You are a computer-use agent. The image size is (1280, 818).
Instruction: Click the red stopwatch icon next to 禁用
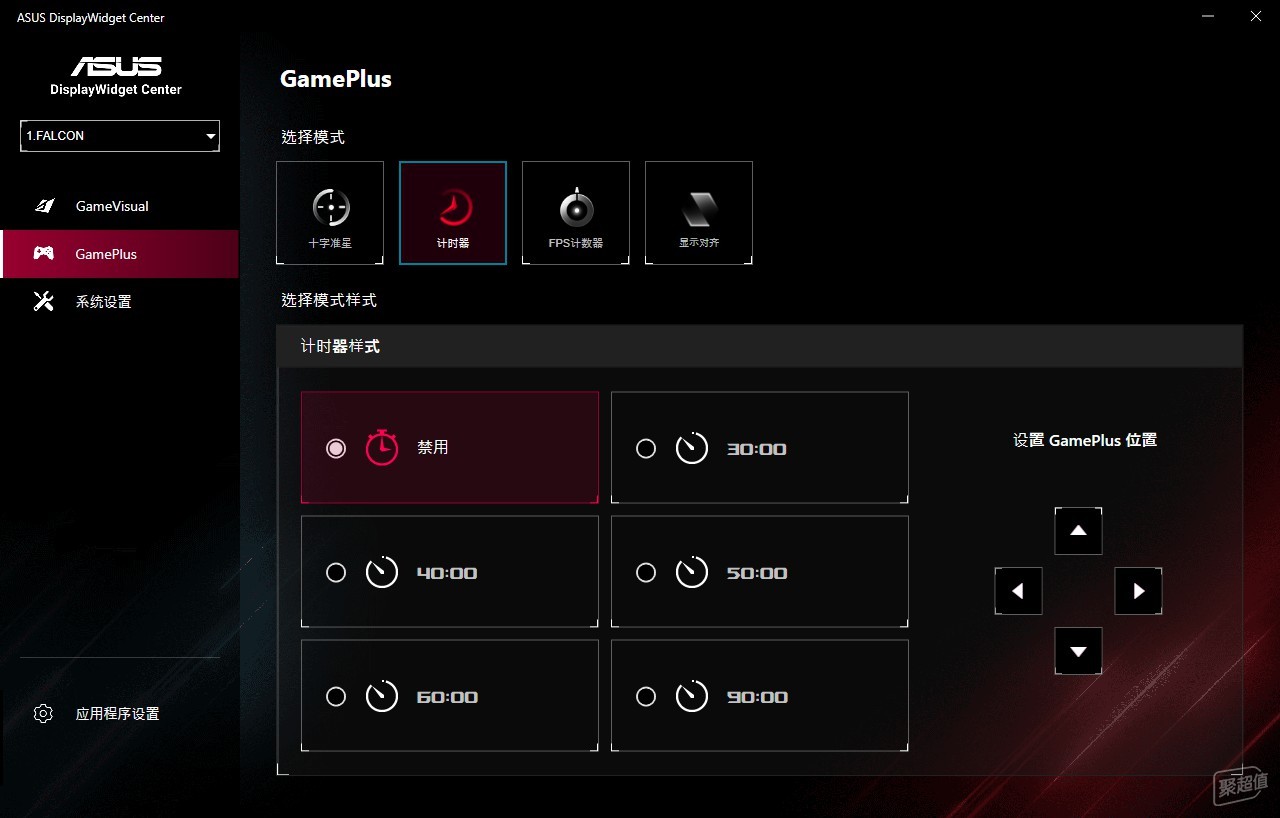point(382,447)
